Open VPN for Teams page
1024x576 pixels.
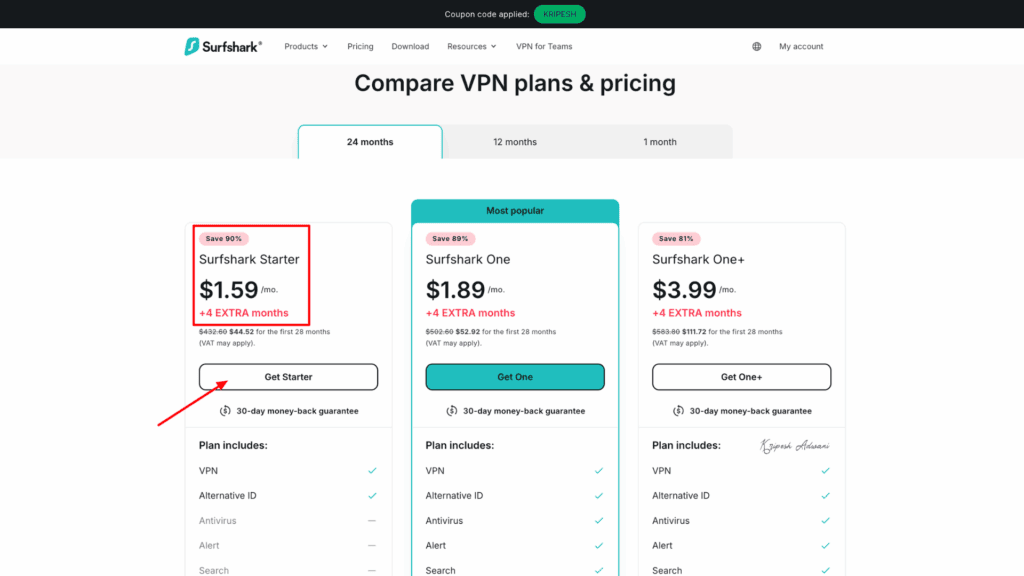[x=544, y=46]
